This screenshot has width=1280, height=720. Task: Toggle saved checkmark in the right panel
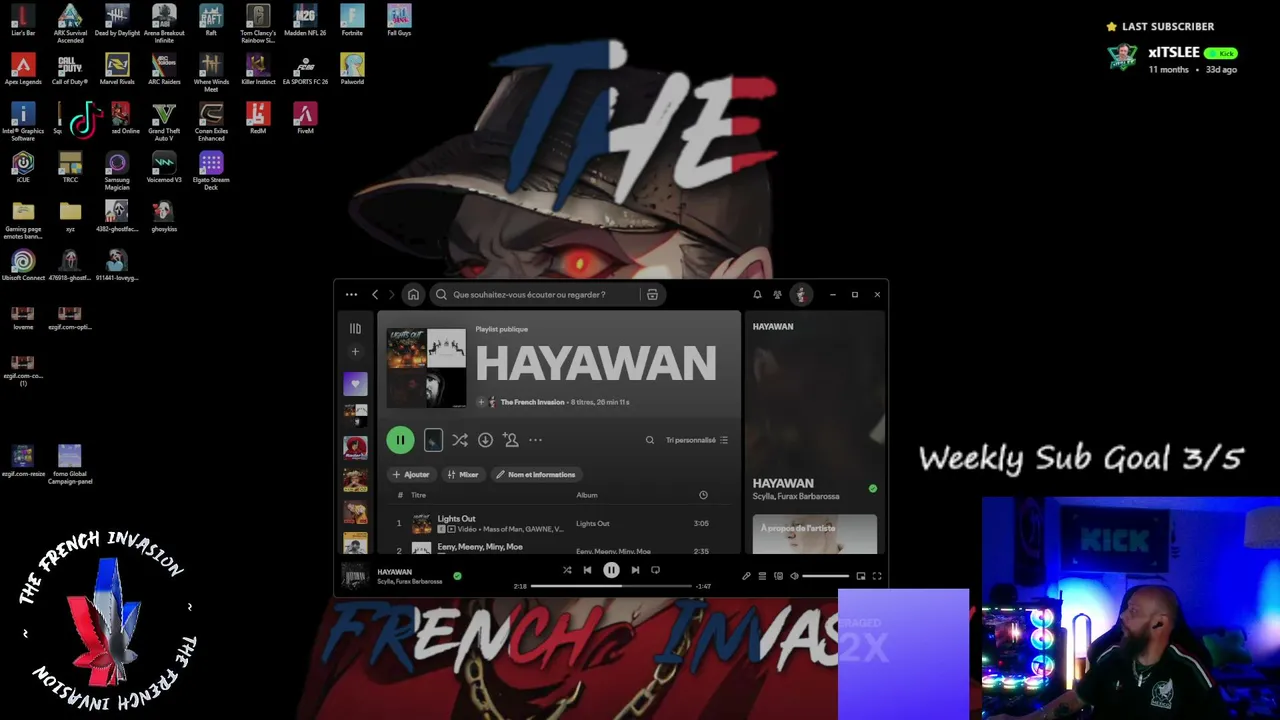point(873,489)
